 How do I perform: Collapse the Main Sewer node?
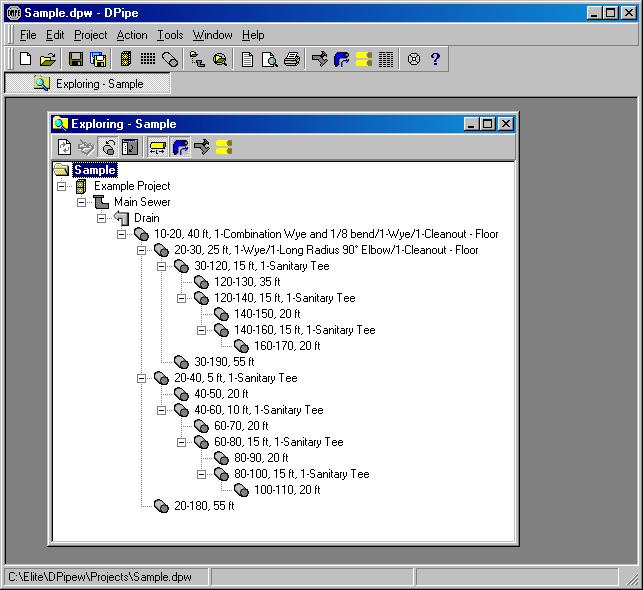tap(82, 202)
